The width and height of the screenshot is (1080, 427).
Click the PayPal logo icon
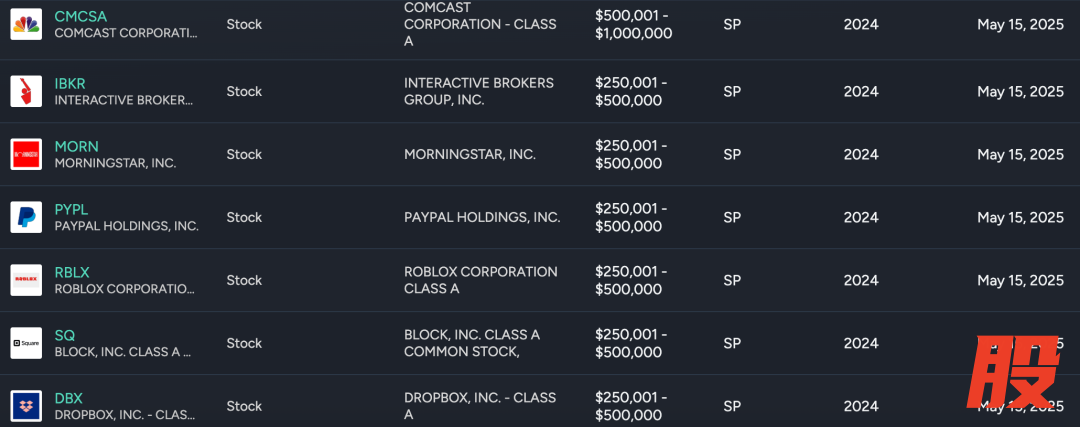[x=26, y=217]
